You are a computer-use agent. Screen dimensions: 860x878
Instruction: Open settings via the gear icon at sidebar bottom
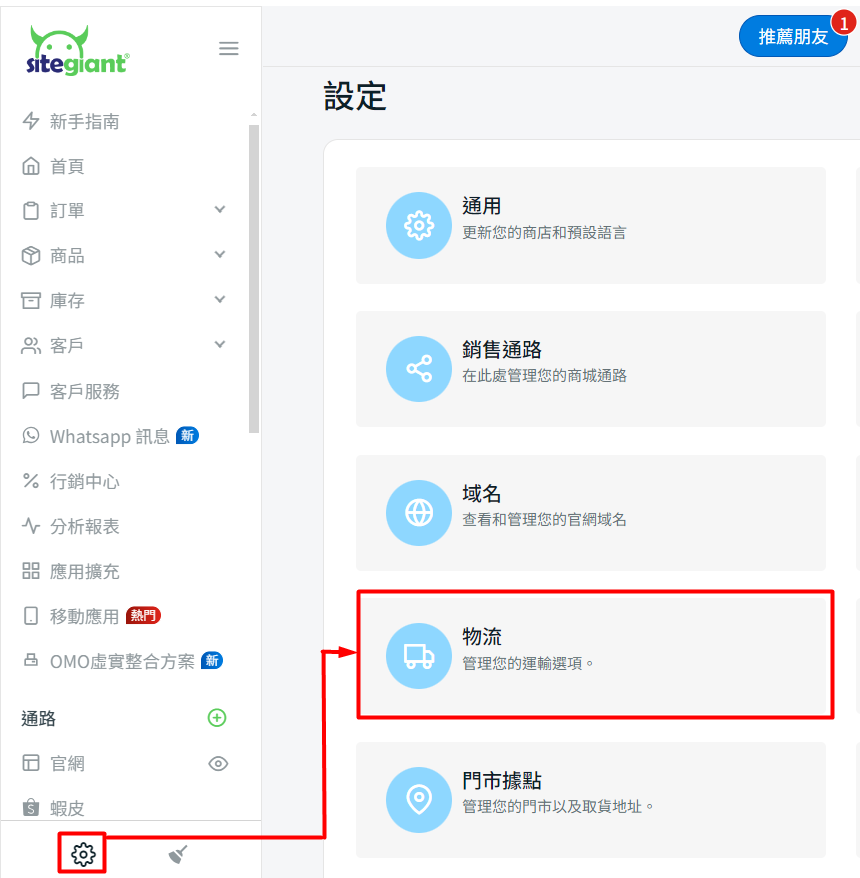(x=83, y=854)
